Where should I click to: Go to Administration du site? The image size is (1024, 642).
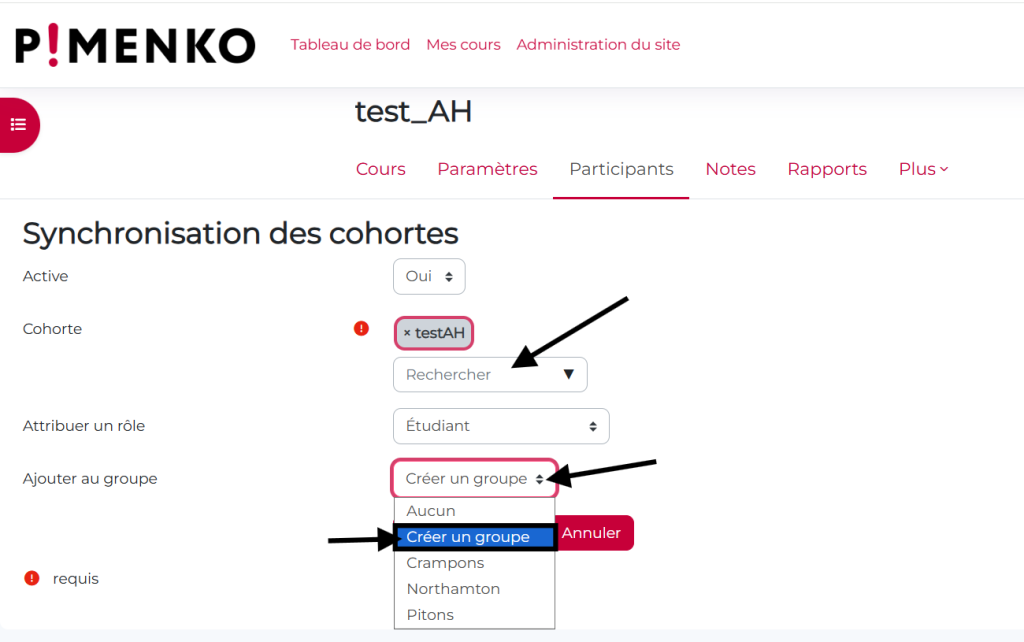pos(598,44)
